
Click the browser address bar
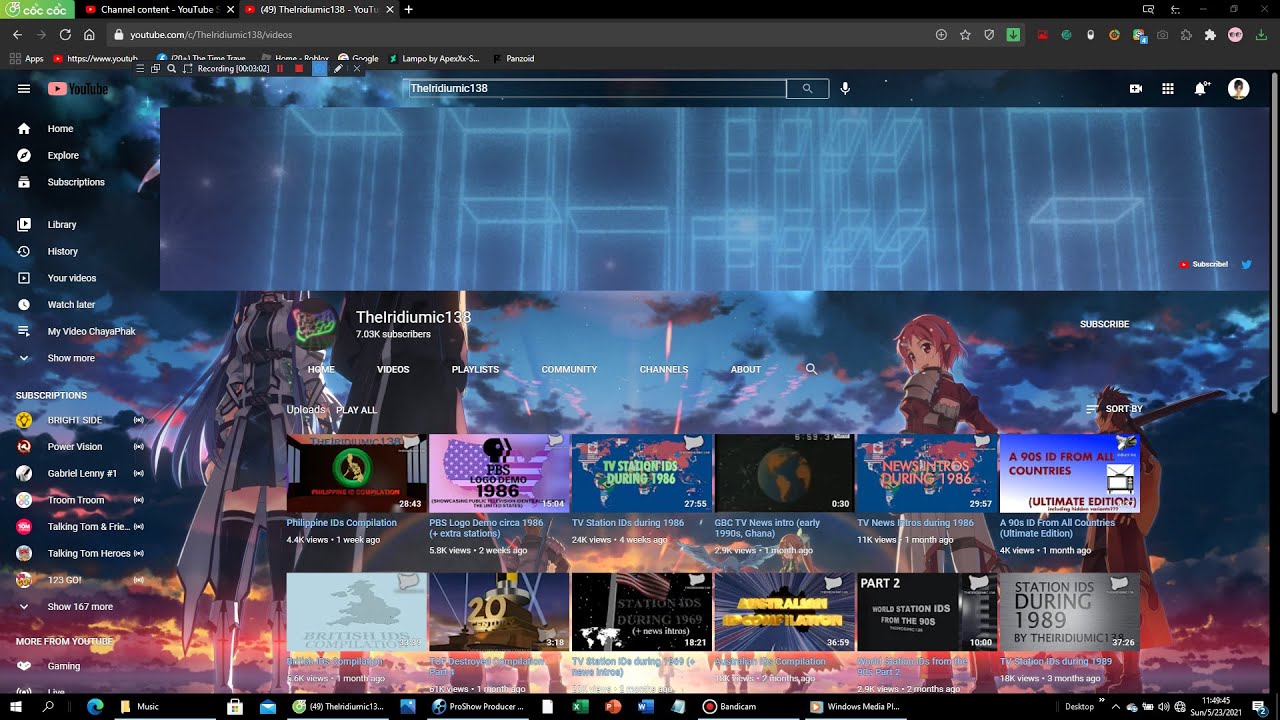tap(520, 34)
